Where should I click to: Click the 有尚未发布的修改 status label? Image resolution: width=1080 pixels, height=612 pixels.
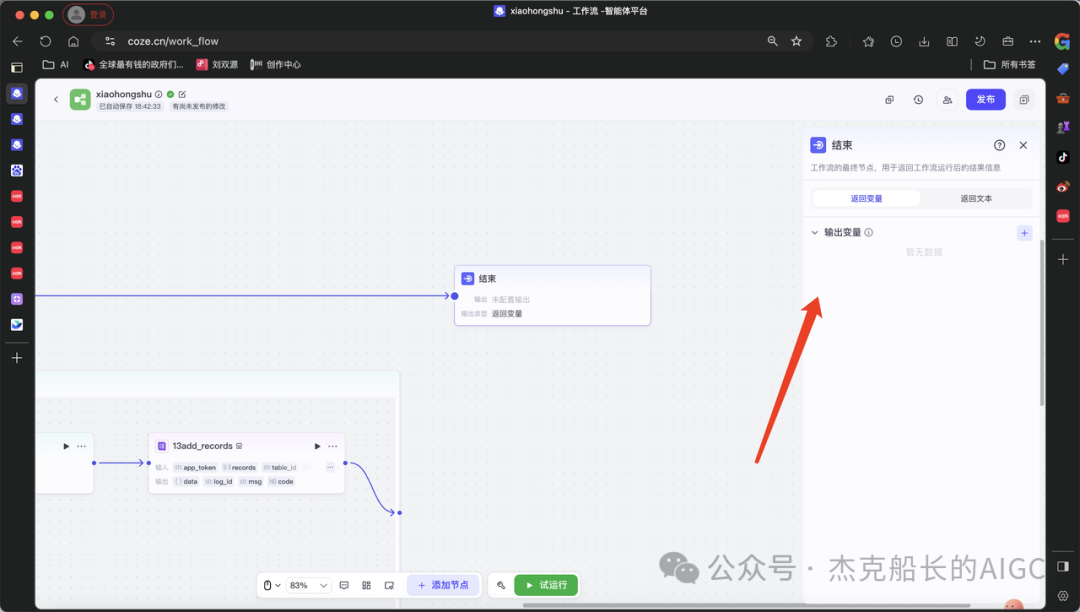(199, 107)
